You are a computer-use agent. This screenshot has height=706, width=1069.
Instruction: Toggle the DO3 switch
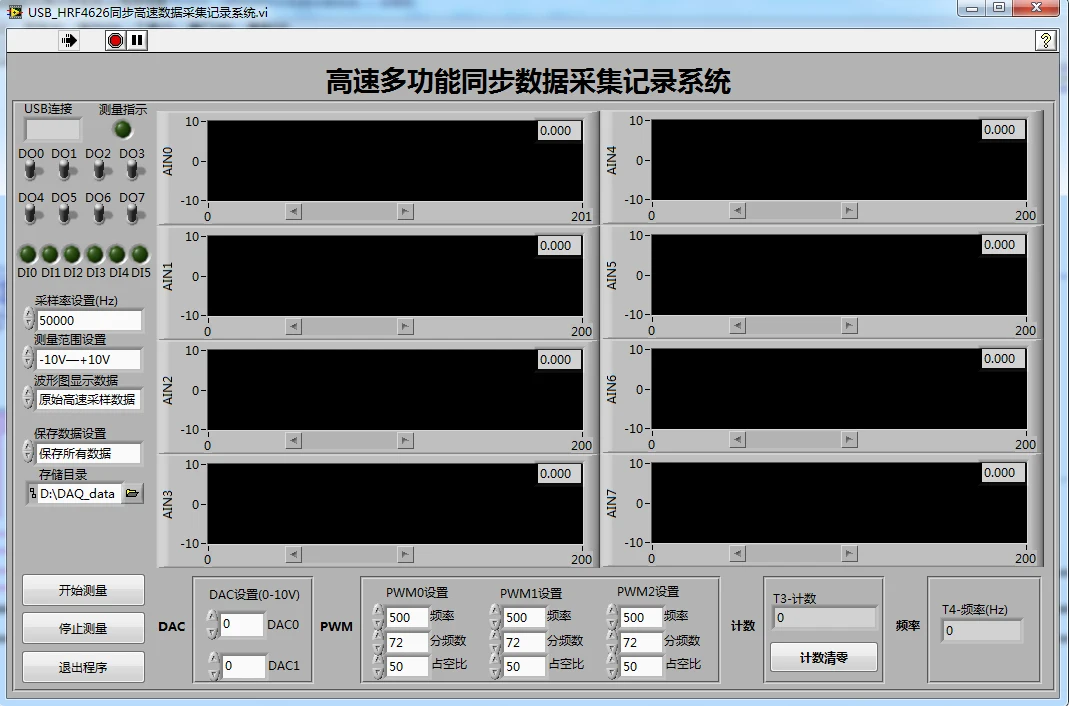pos(133,170)
